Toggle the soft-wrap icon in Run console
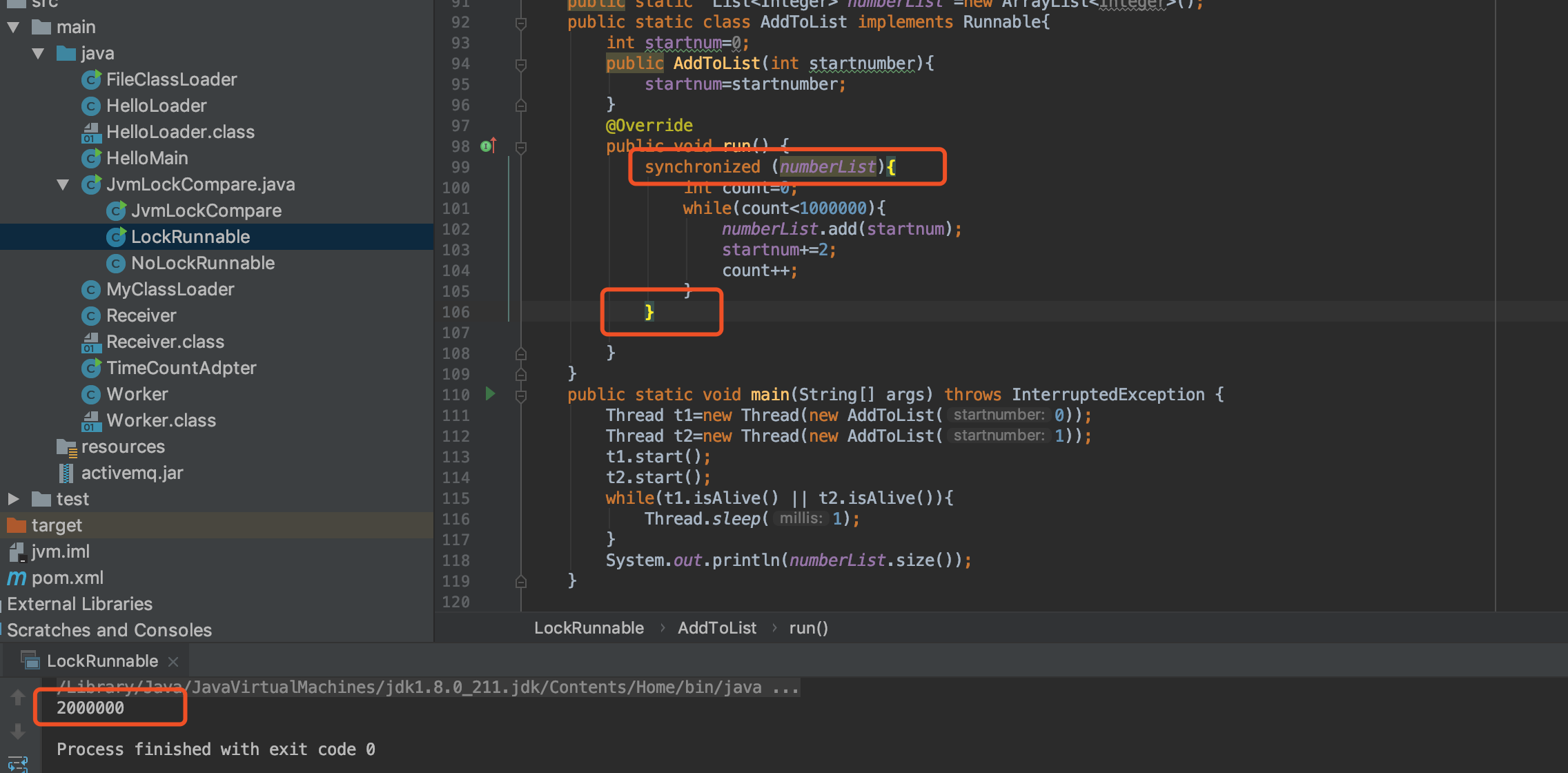Viewport: 1568px width, 773px height. [18, 763]
